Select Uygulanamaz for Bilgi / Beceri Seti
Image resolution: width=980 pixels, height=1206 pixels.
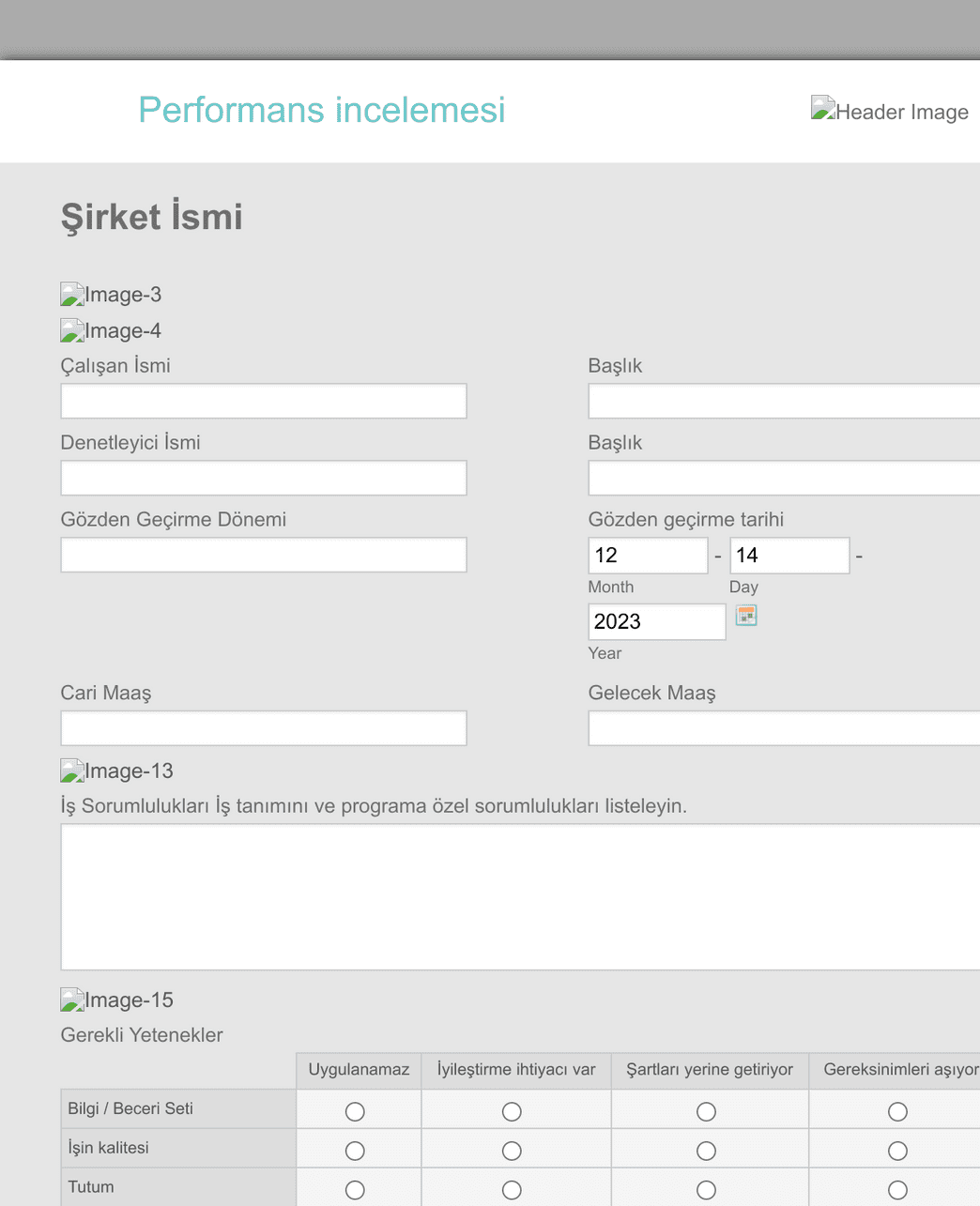(x=355, y=1111)
